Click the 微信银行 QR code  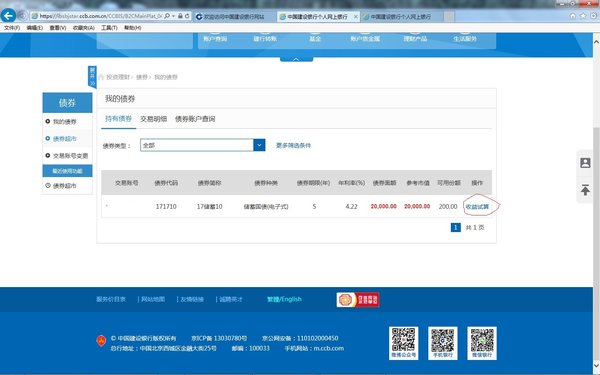coord(482,342)
